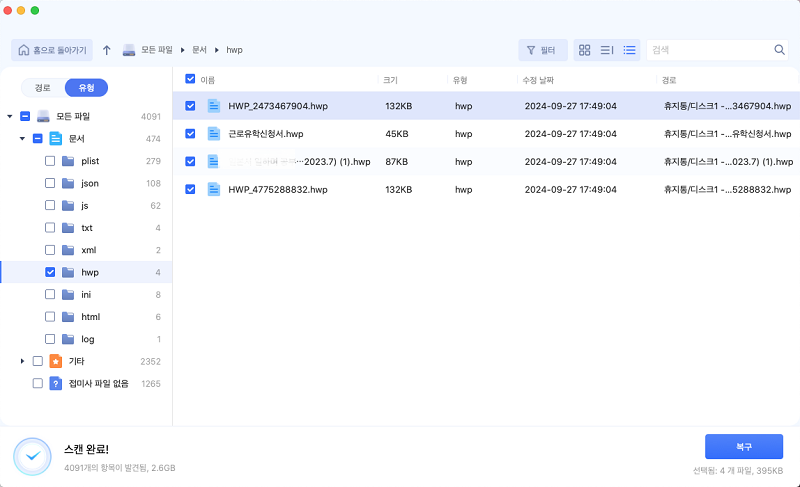Toggle the hwp folder checkbox

pos(50,272)
